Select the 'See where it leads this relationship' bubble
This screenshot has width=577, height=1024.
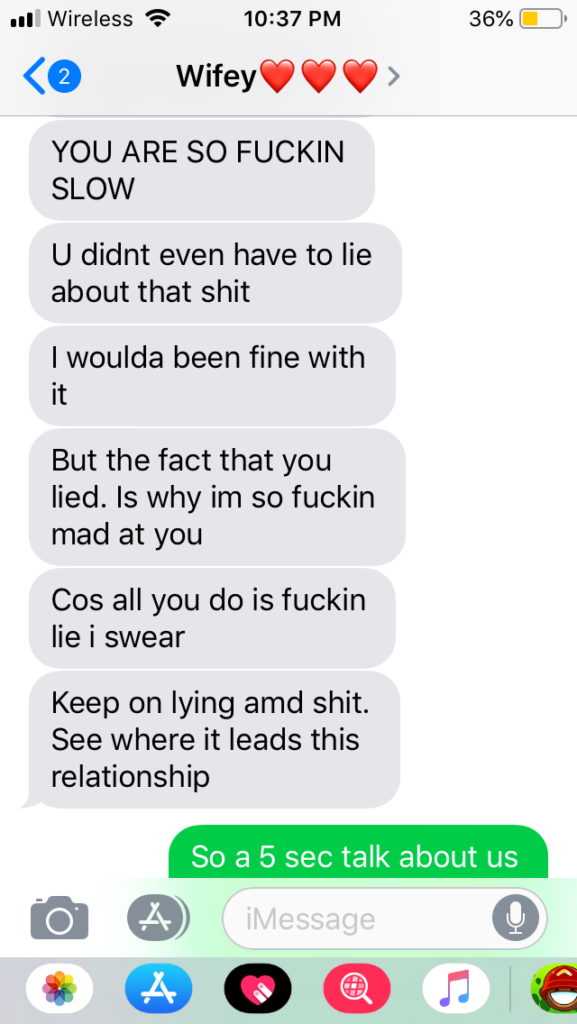pyautogui.click(x=215, y=740)
